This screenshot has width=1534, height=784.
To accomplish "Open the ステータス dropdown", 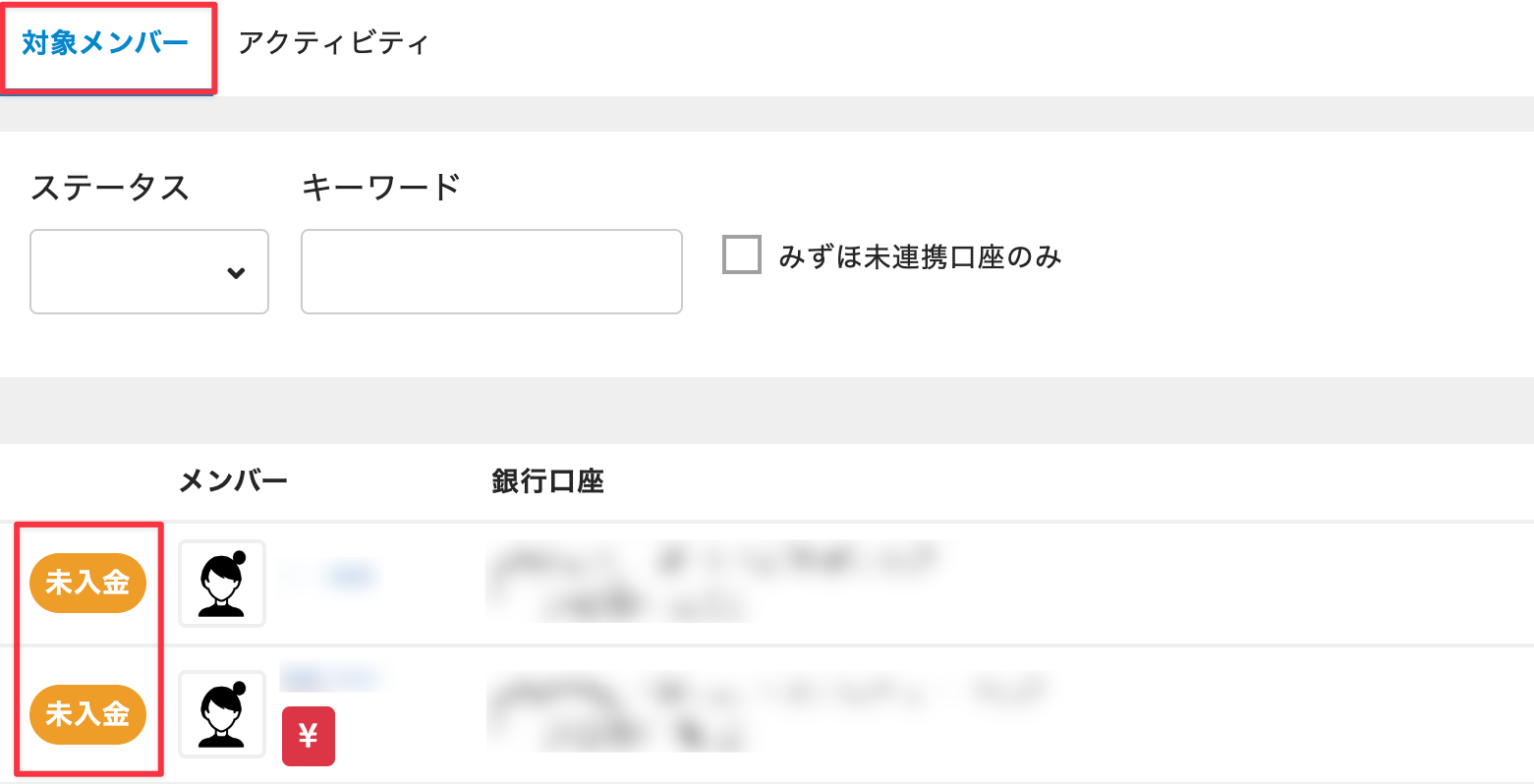I will (x=149, y=272).
